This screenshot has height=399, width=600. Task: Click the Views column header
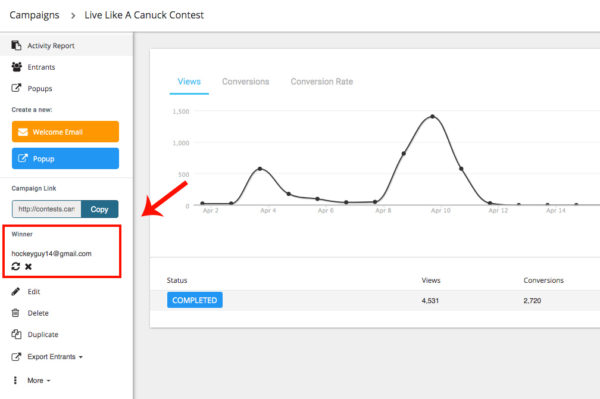click(431, 280)
